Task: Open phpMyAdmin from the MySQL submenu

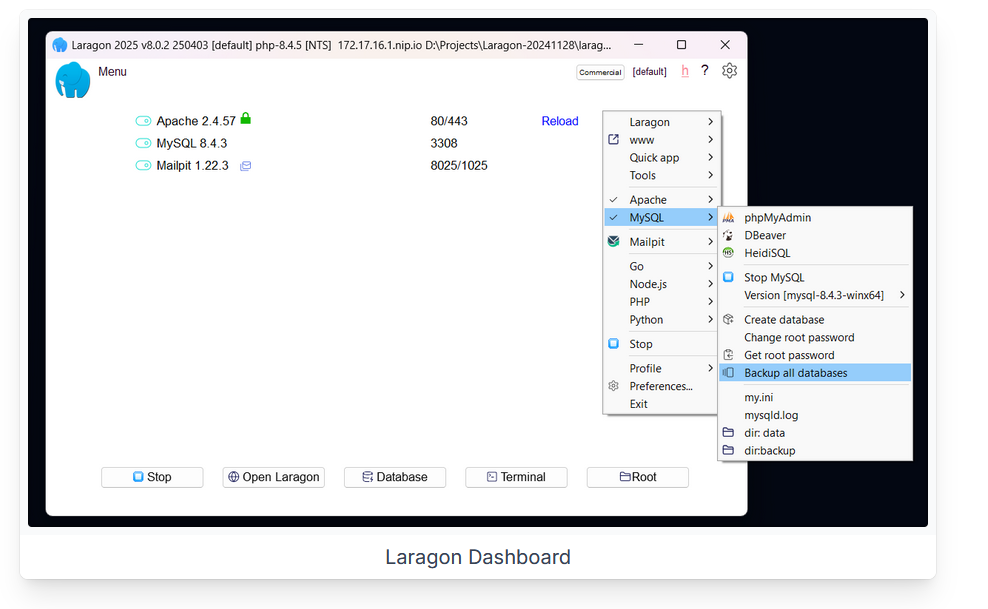Action: 777,218
